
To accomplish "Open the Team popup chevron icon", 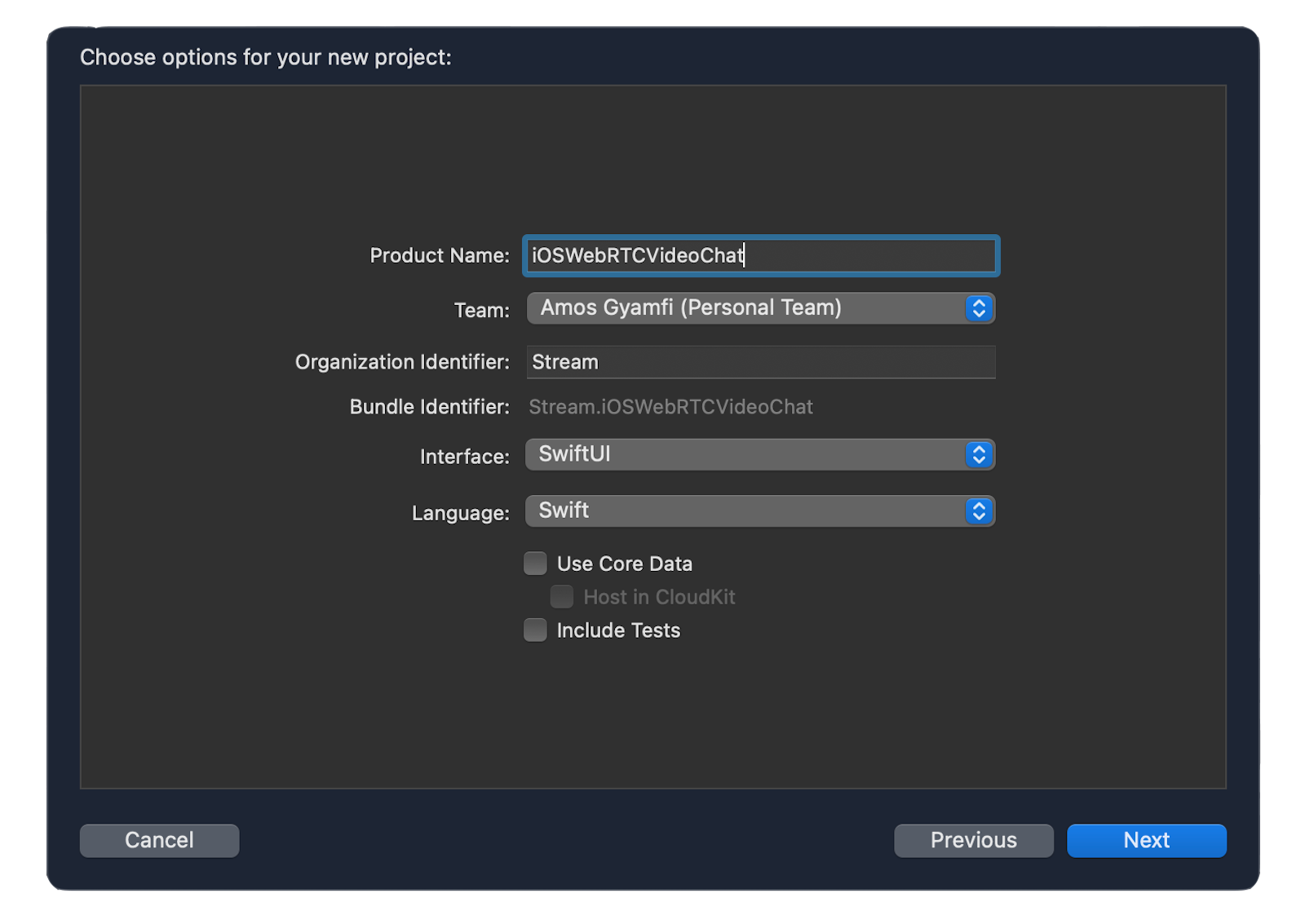I will click(978, 308).
